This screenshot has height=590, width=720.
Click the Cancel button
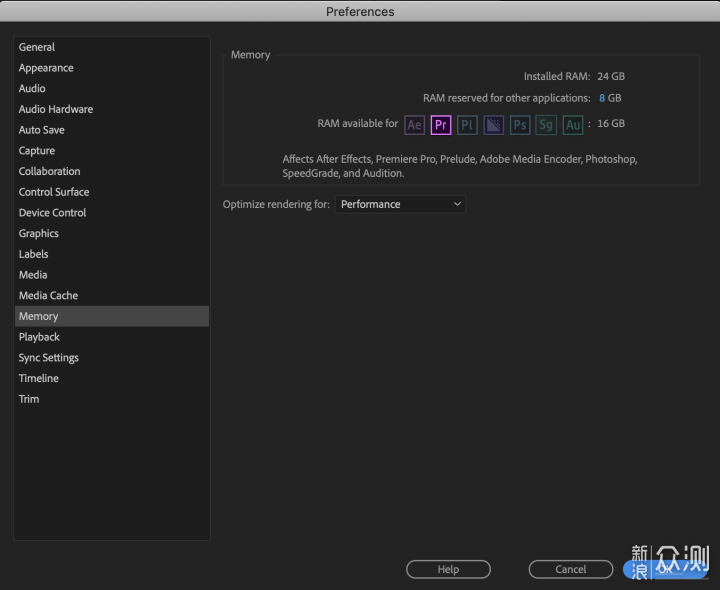[571, 569]
